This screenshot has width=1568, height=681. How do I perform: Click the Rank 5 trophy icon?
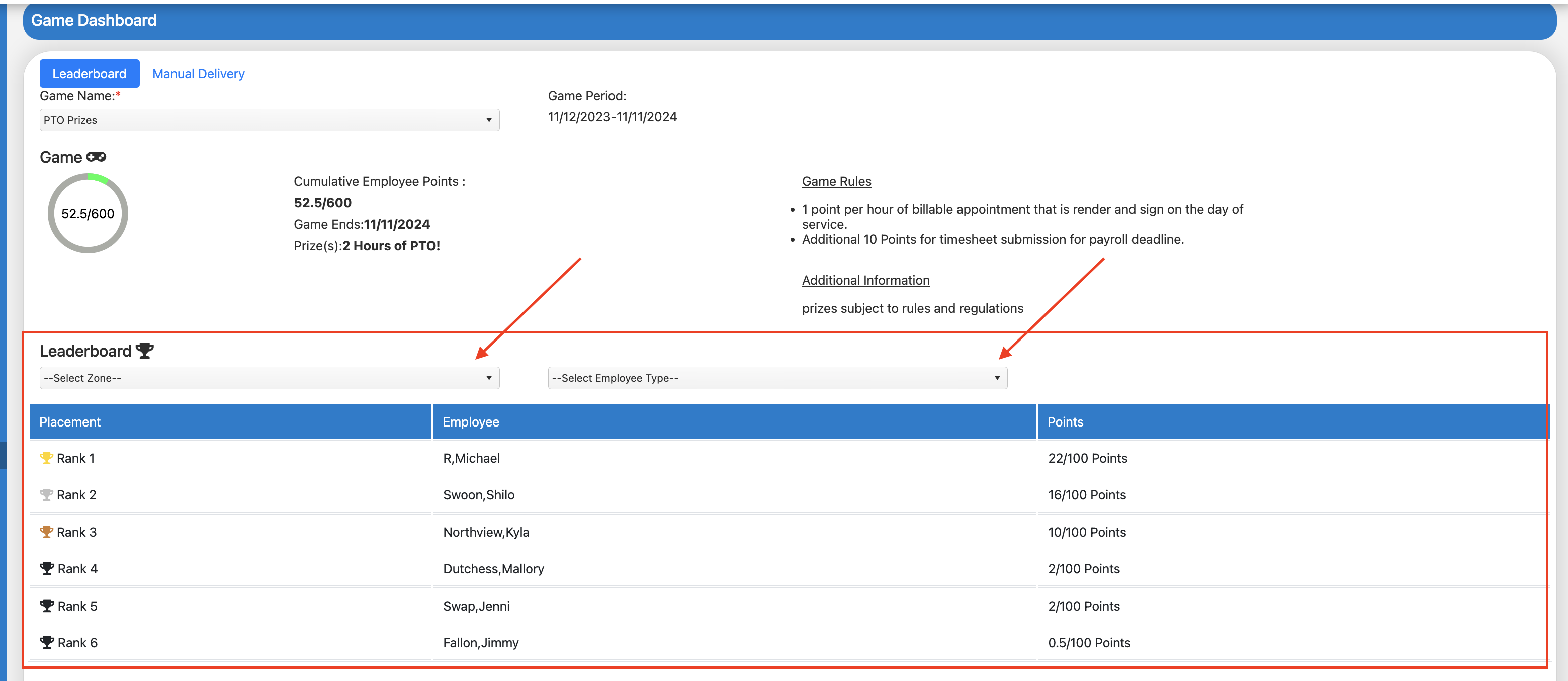(47, 606)
